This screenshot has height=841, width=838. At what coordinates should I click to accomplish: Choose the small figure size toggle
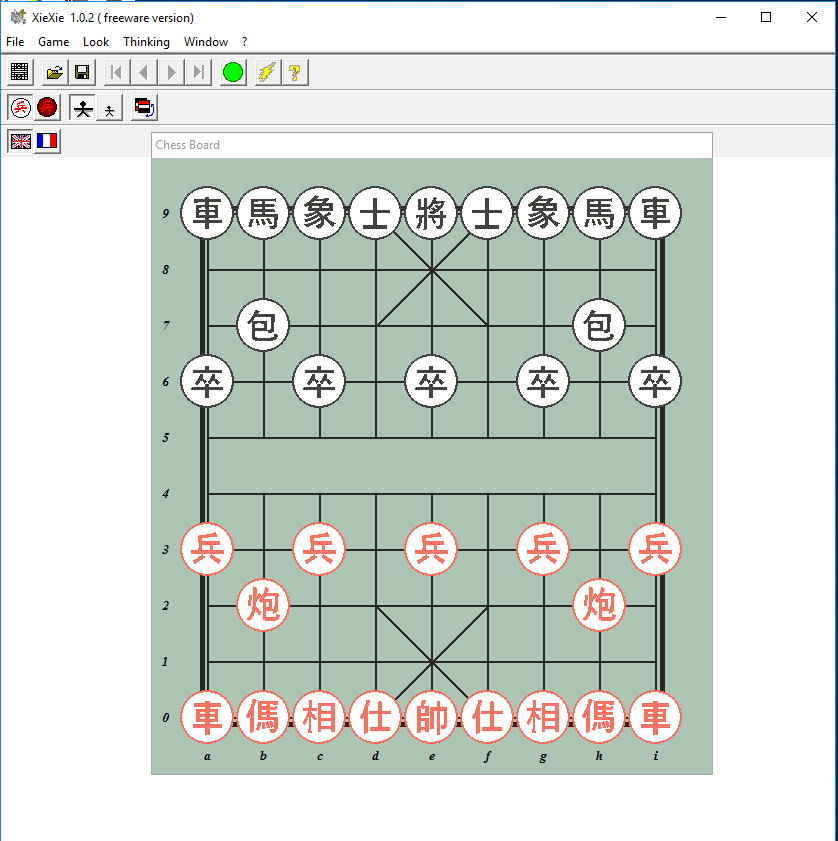coord(109,108)
